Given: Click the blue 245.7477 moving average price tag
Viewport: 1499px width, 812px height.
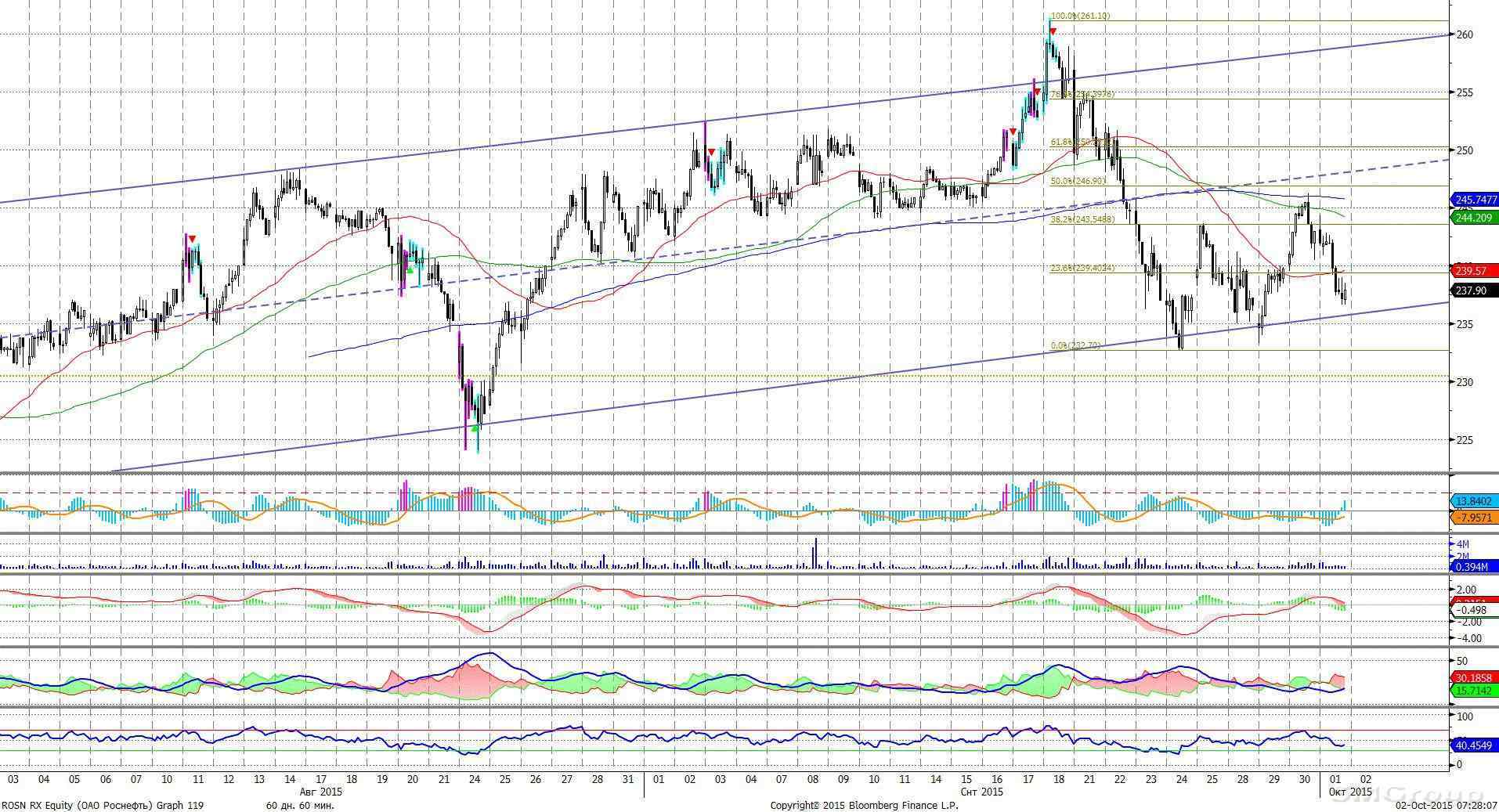Looking at the screenshot, I should (1475, 200).
